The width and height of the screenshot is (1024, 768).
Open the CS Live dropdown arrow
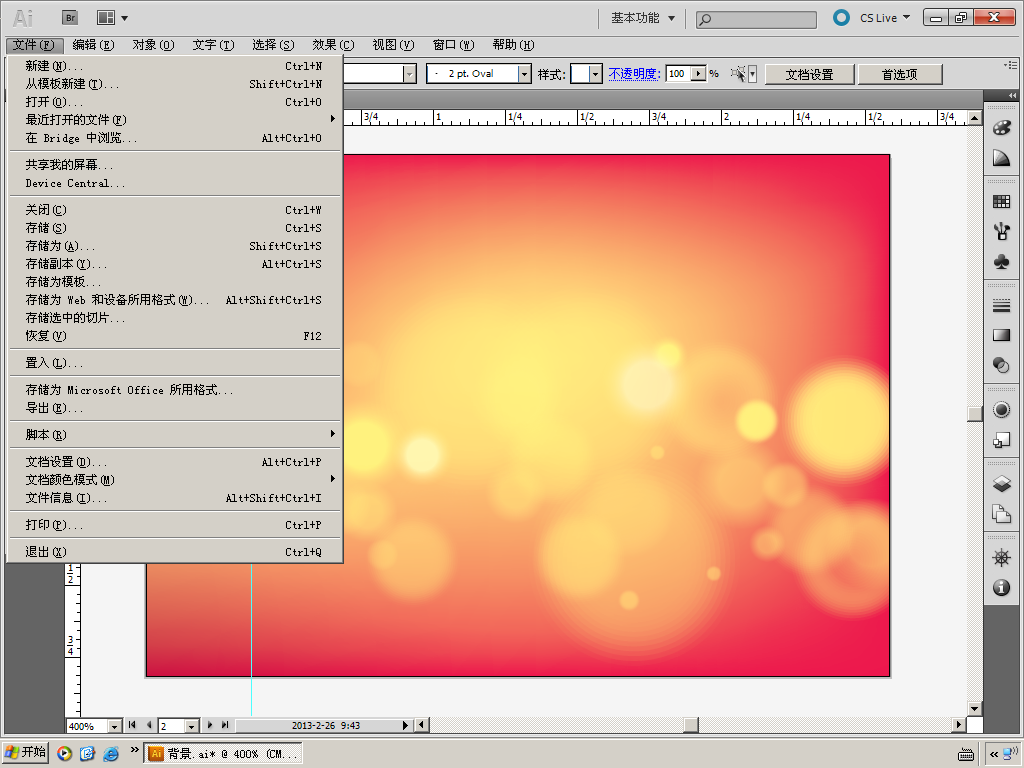tap(906, 18)
